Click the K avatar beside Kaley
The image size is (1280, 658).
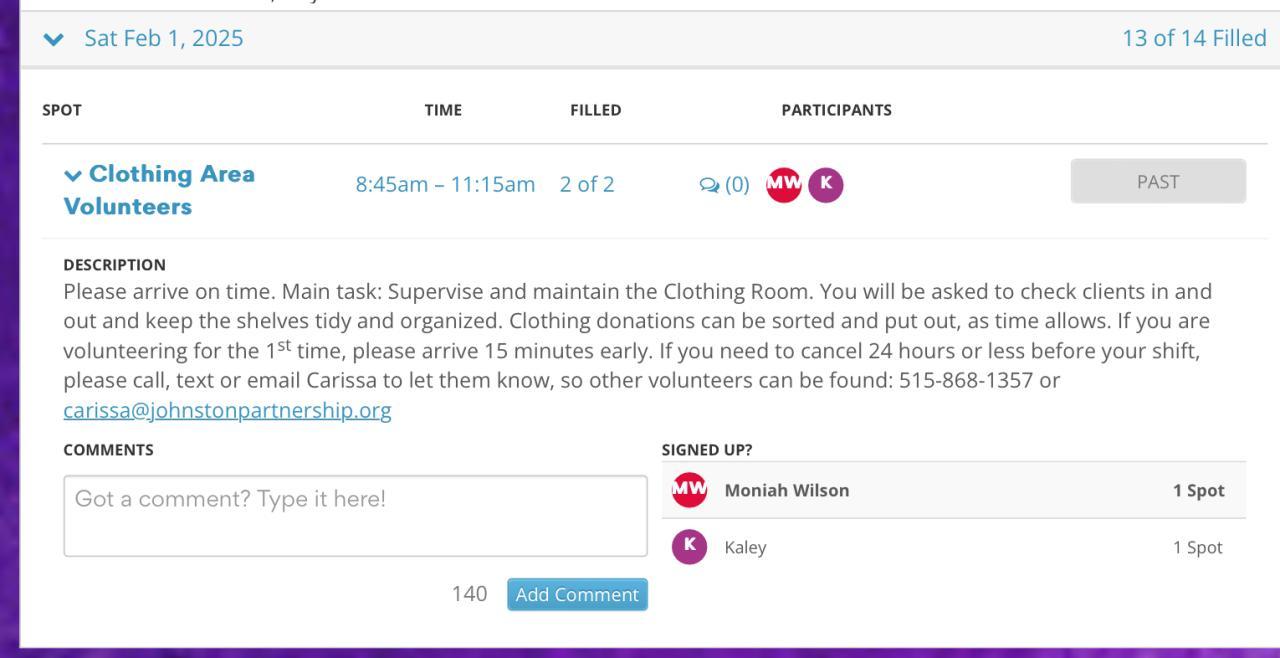[689, 547]
